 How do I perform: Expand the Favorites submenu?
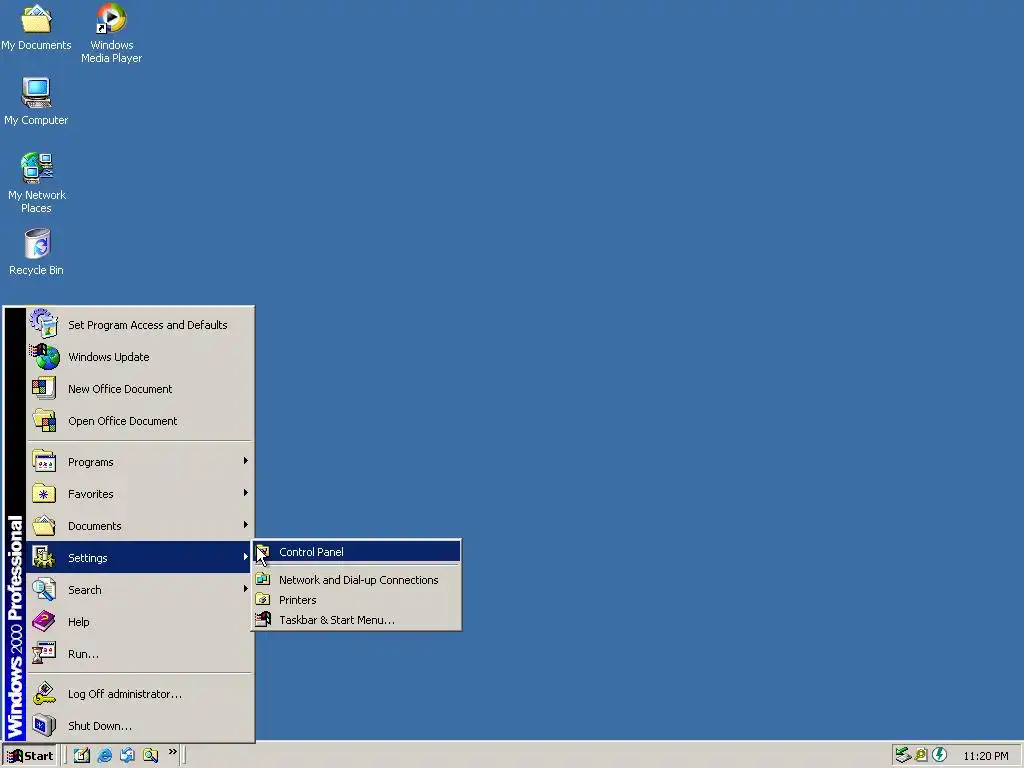click(x=139, y=494)
